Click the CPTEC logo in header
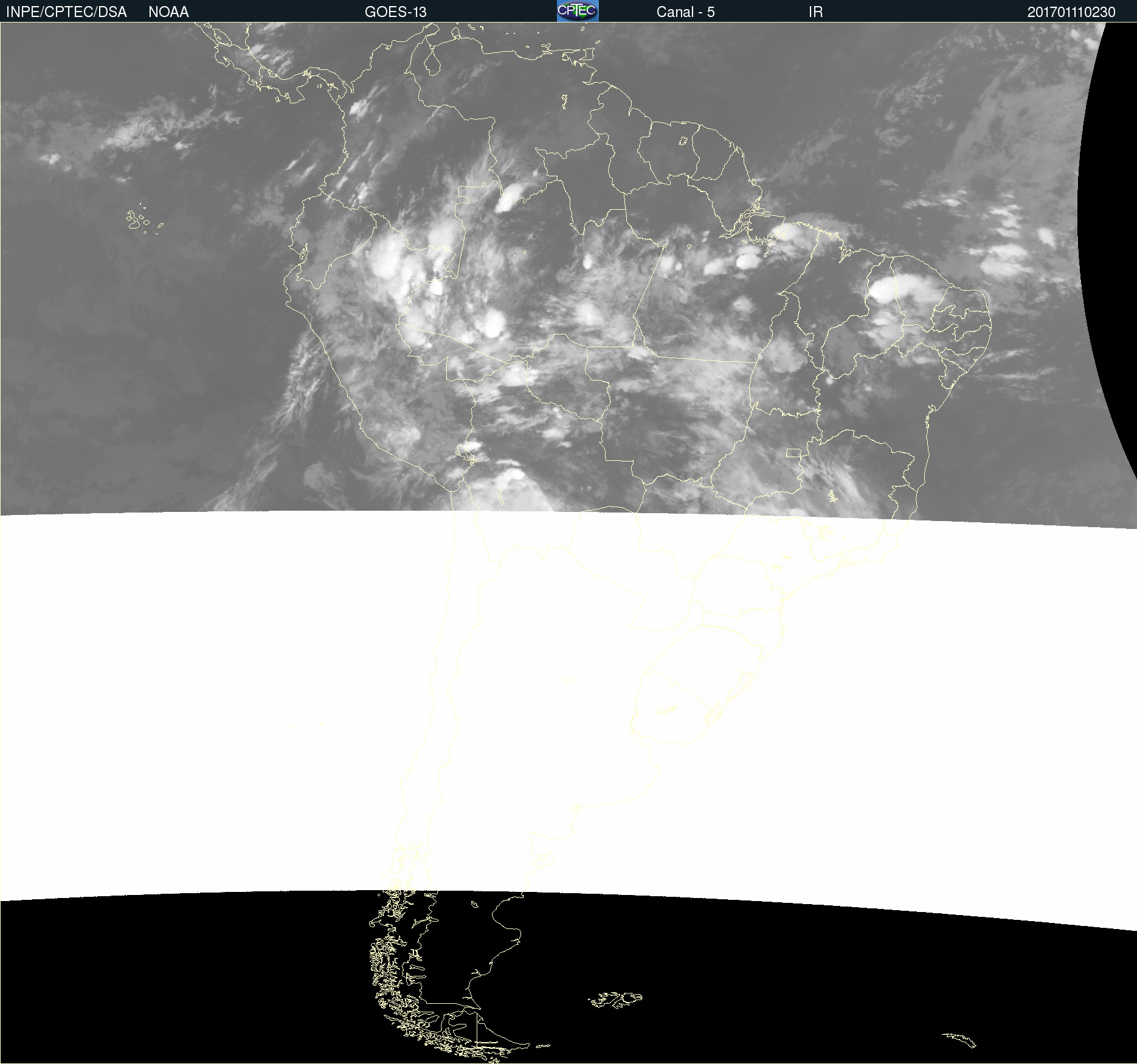Image resolution: width=1137 pixels, height=1064 pixels. [x=578, y=11]
